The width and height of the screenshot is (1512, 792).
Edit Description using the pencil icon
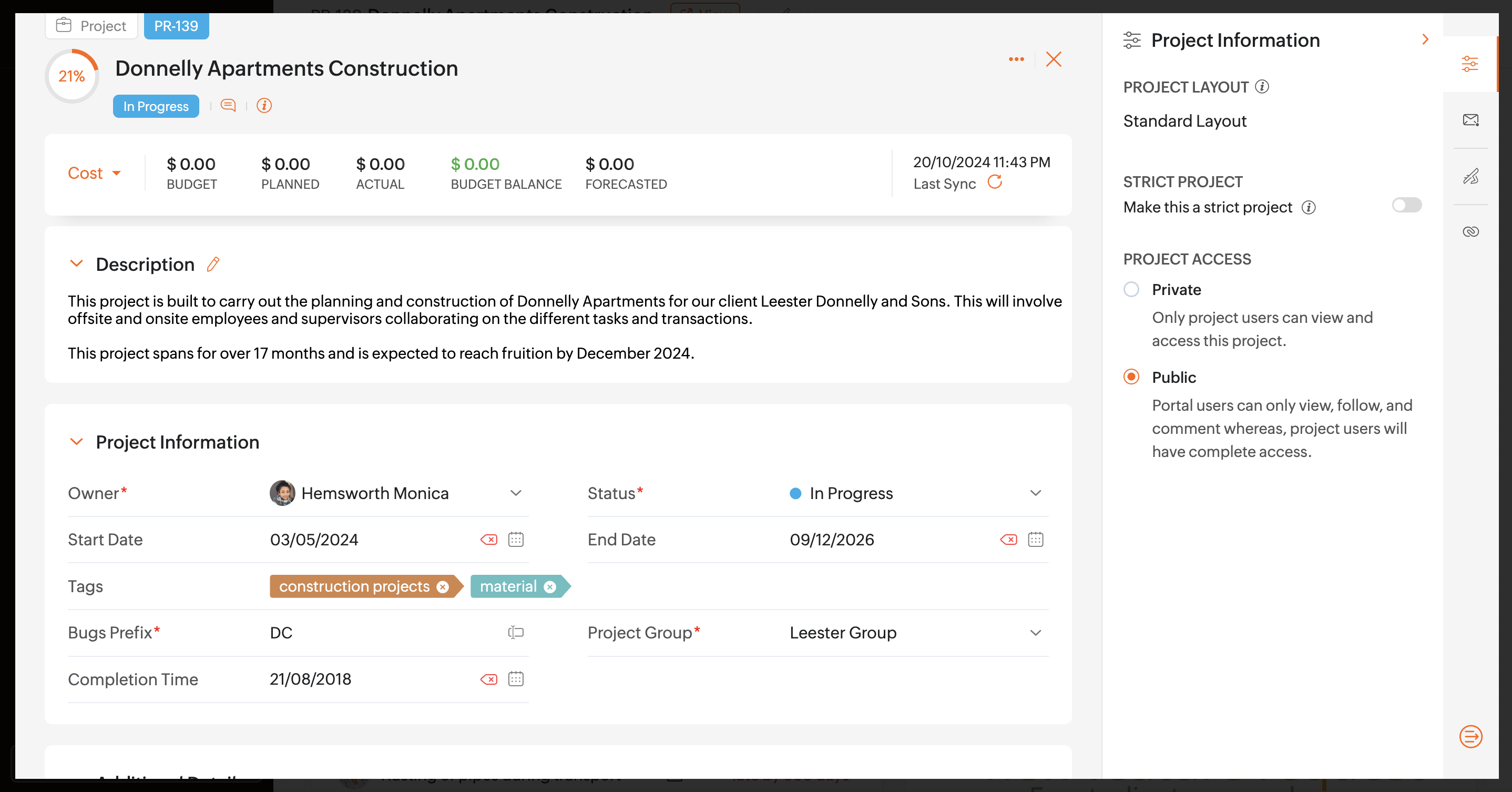pyautogui.click(x=213, y=264)
